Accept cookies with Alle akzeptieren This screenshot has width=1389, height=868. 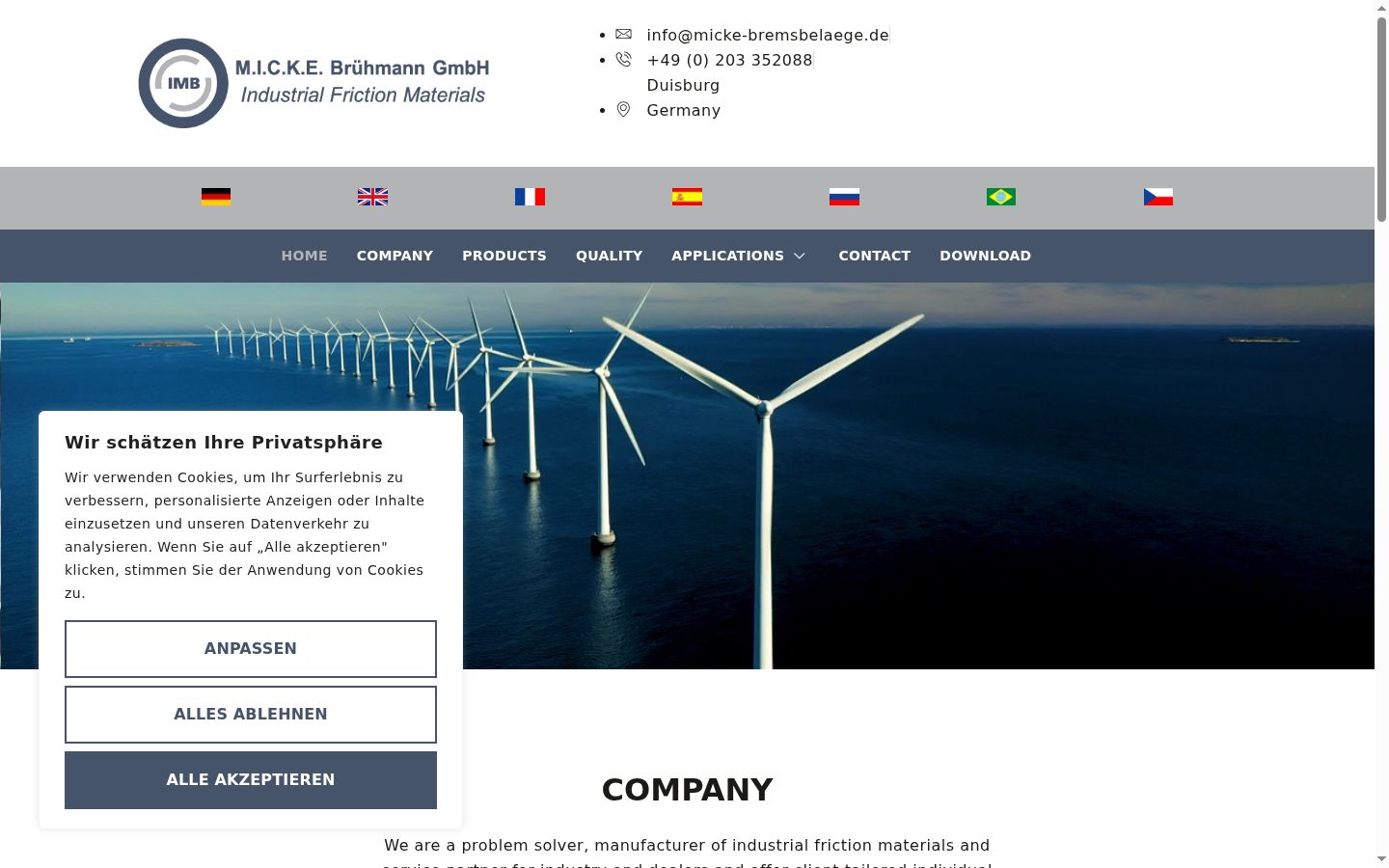tap(251, 780)
